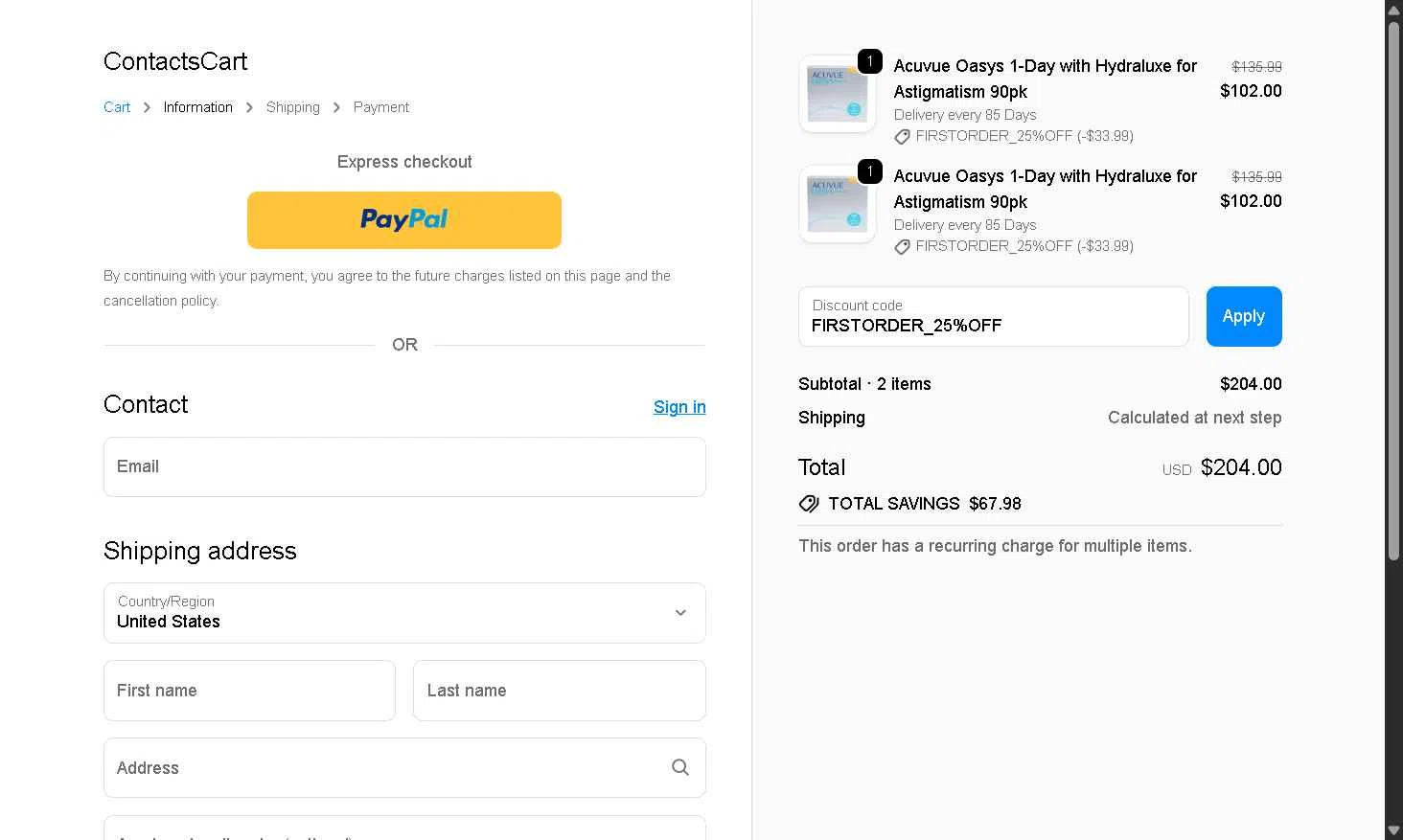This screenshot has width=1403, height=840.
Task: Click second item's $102.00 price
Action: pyautogui.click(x=1251, y=201)
